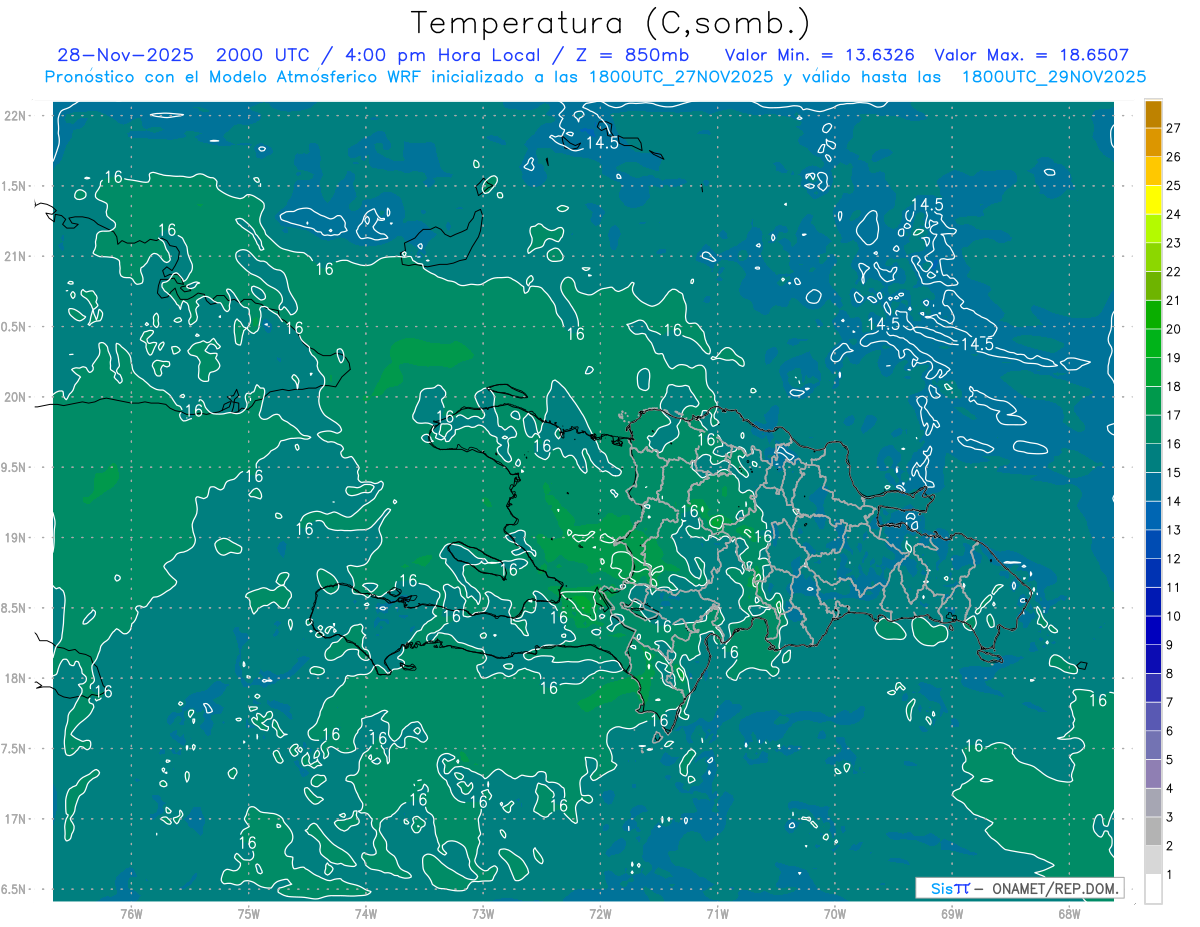Click the '75W' longitude axis label
The width and height of the screenshot is (1200, 927).
[x=249, y=914]
